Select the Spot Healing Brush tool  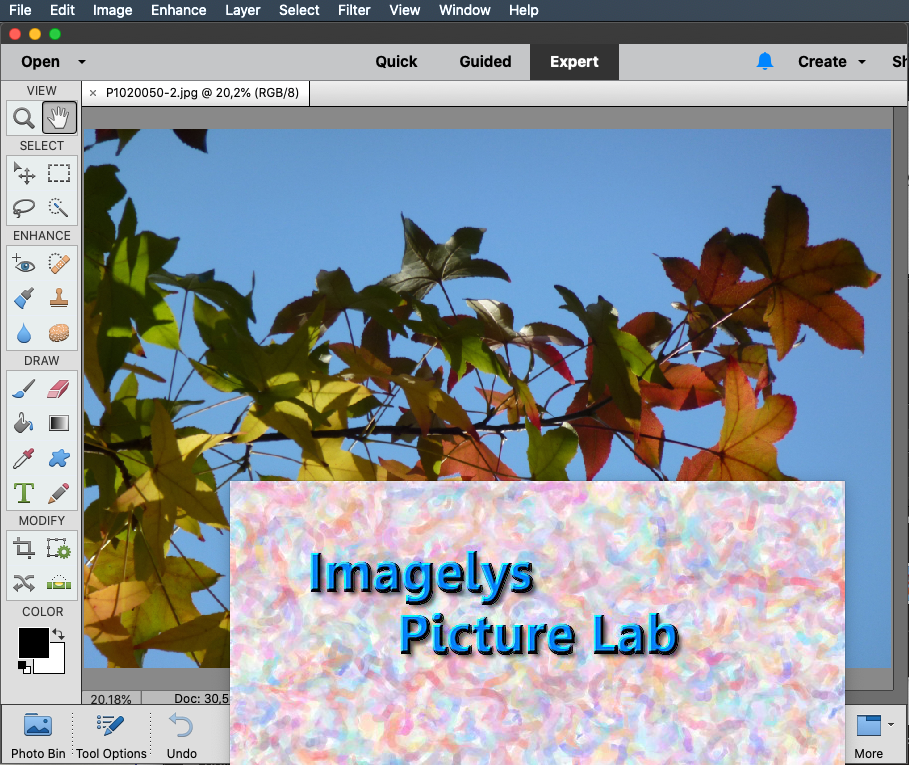tap(59, 264)
